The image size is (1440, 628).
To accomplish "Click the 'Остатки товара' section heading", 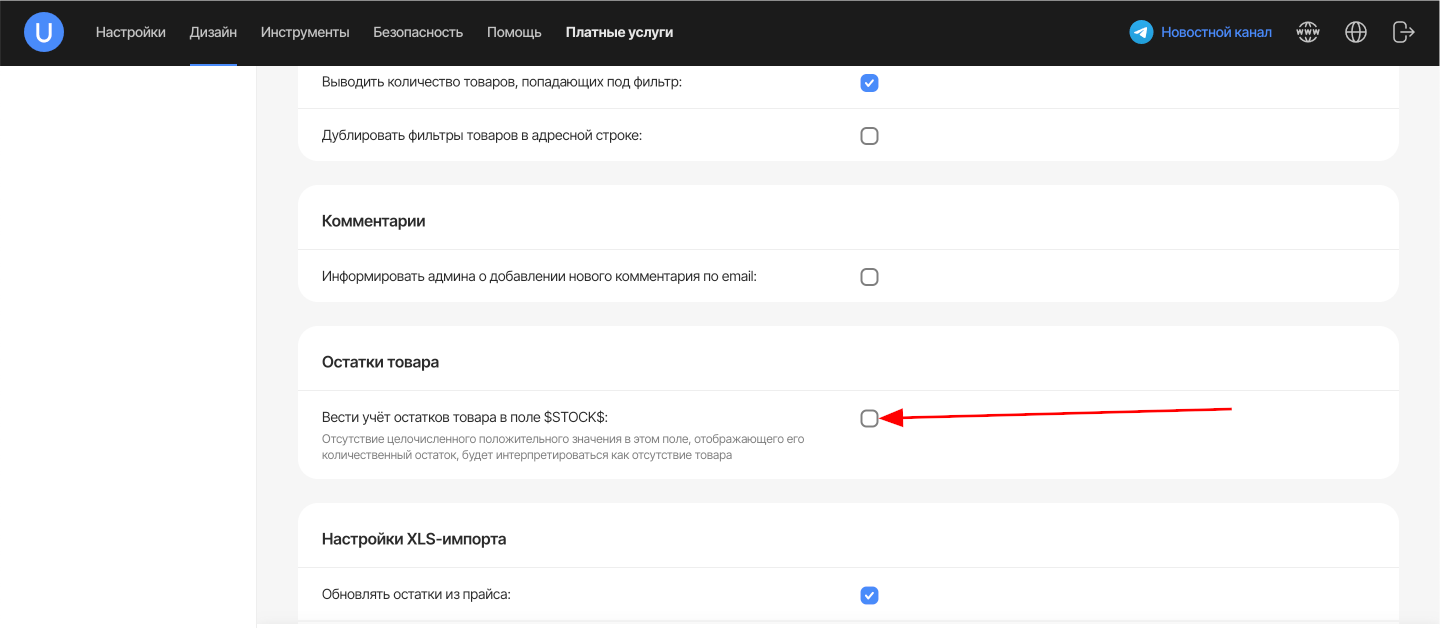I will tap(380, 362).
